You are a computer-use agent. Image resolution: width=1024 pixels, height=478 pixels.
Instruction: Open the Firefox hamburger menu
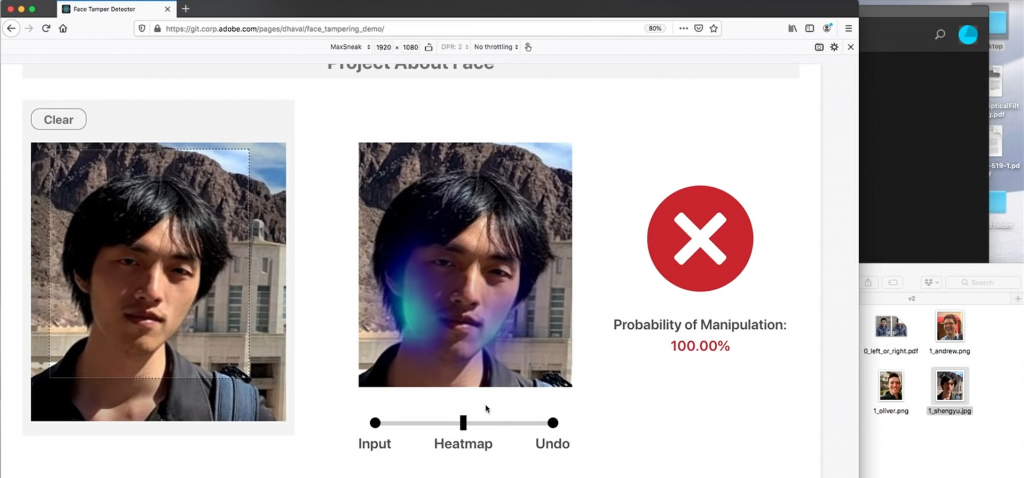[848, 29]
